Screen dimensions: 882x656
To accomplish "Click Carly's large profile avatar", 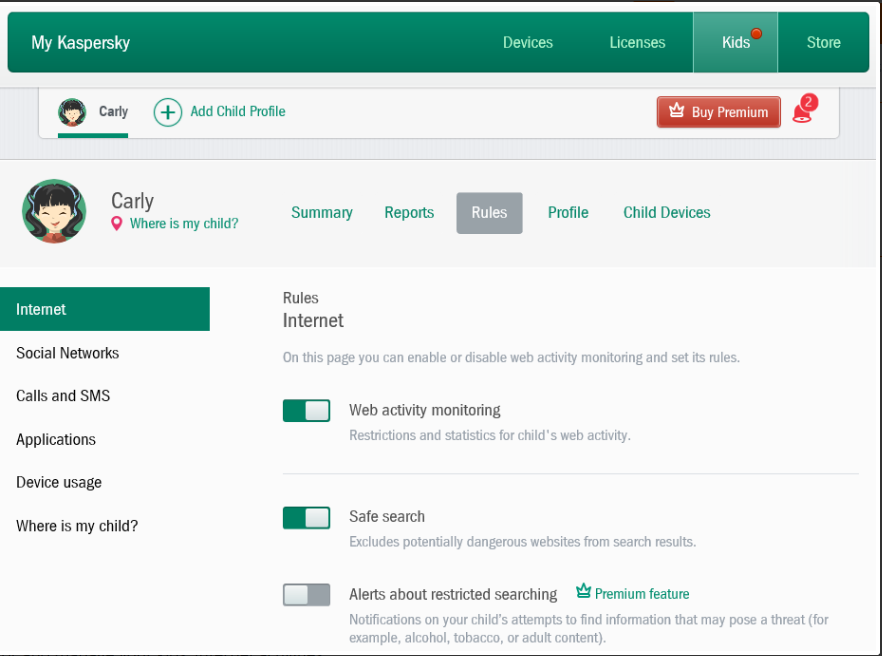I will click(54, 212).
